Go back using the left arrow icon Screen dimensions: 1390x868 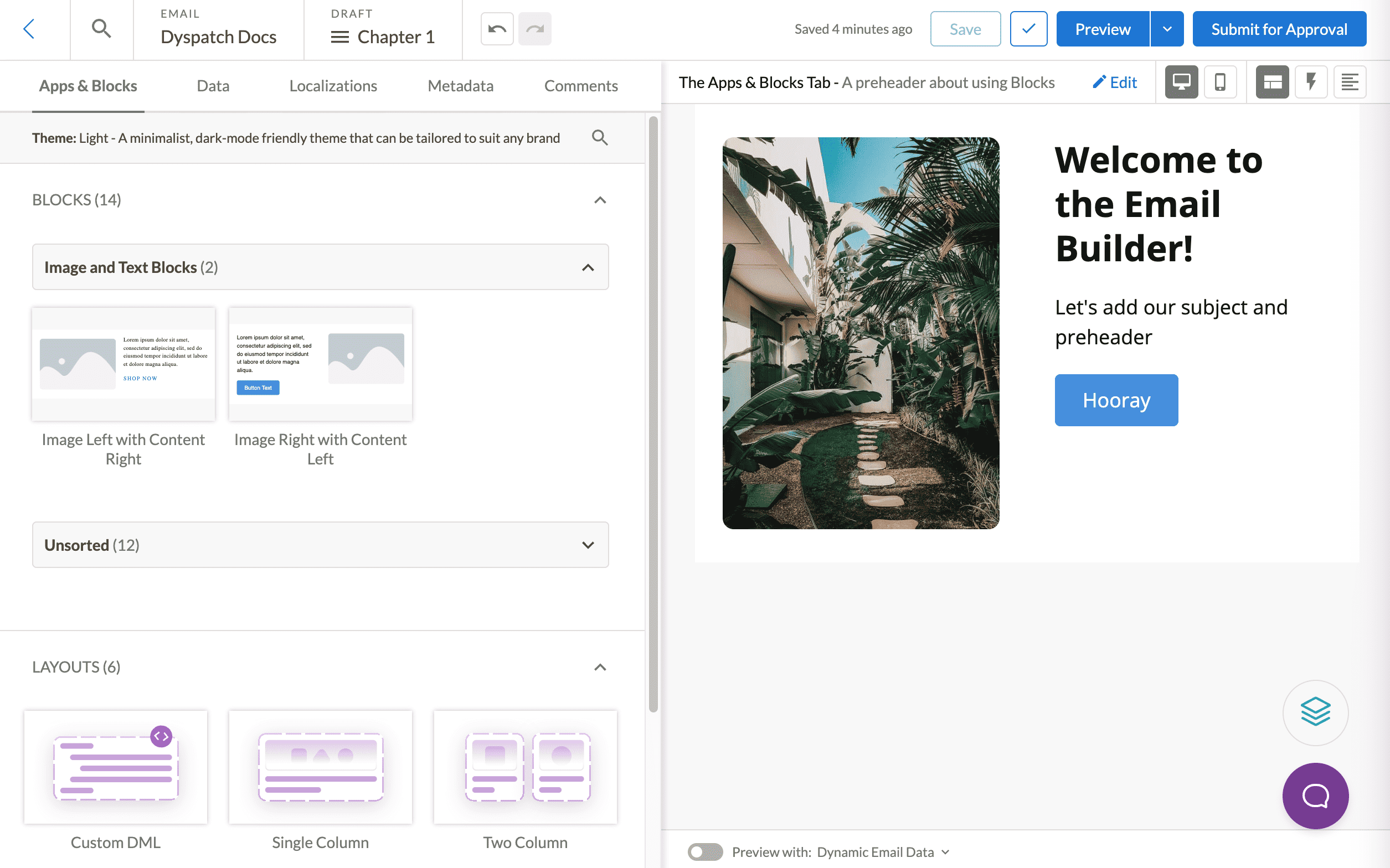[29, 29]
